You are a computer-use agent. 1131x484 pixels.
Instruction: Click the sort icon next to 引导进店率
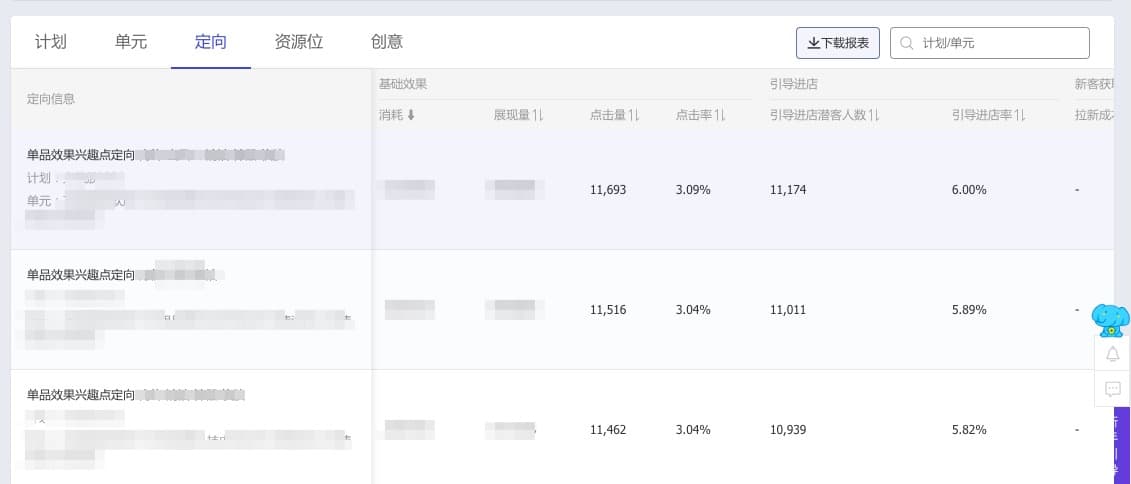coord(1020,115)
